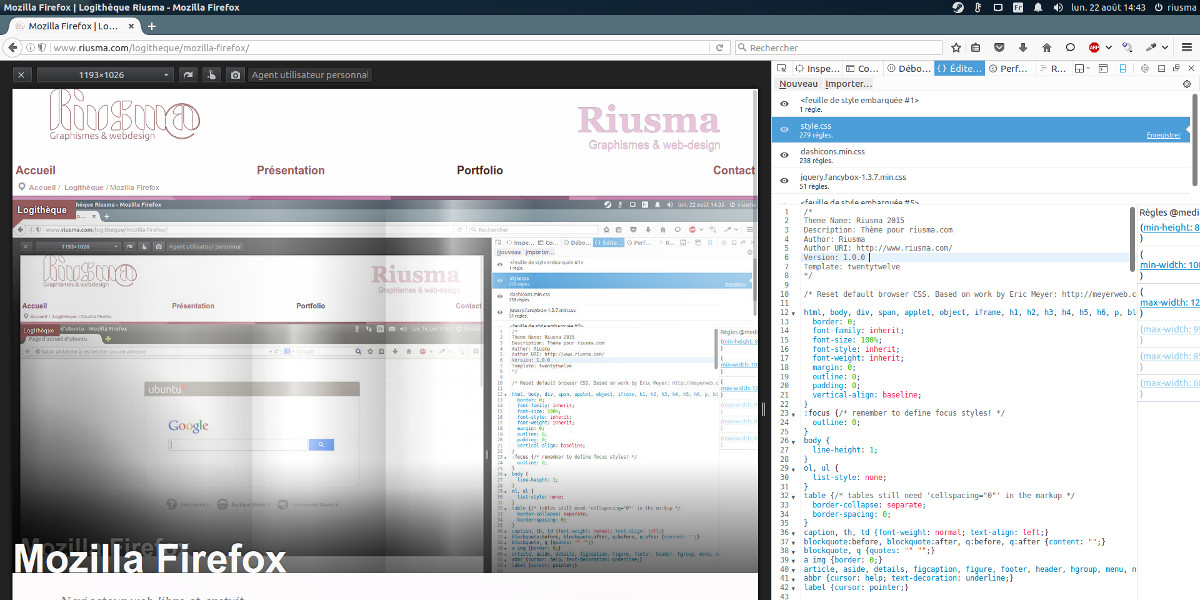Open the bookmarks list icon

(x=978, y=47)
